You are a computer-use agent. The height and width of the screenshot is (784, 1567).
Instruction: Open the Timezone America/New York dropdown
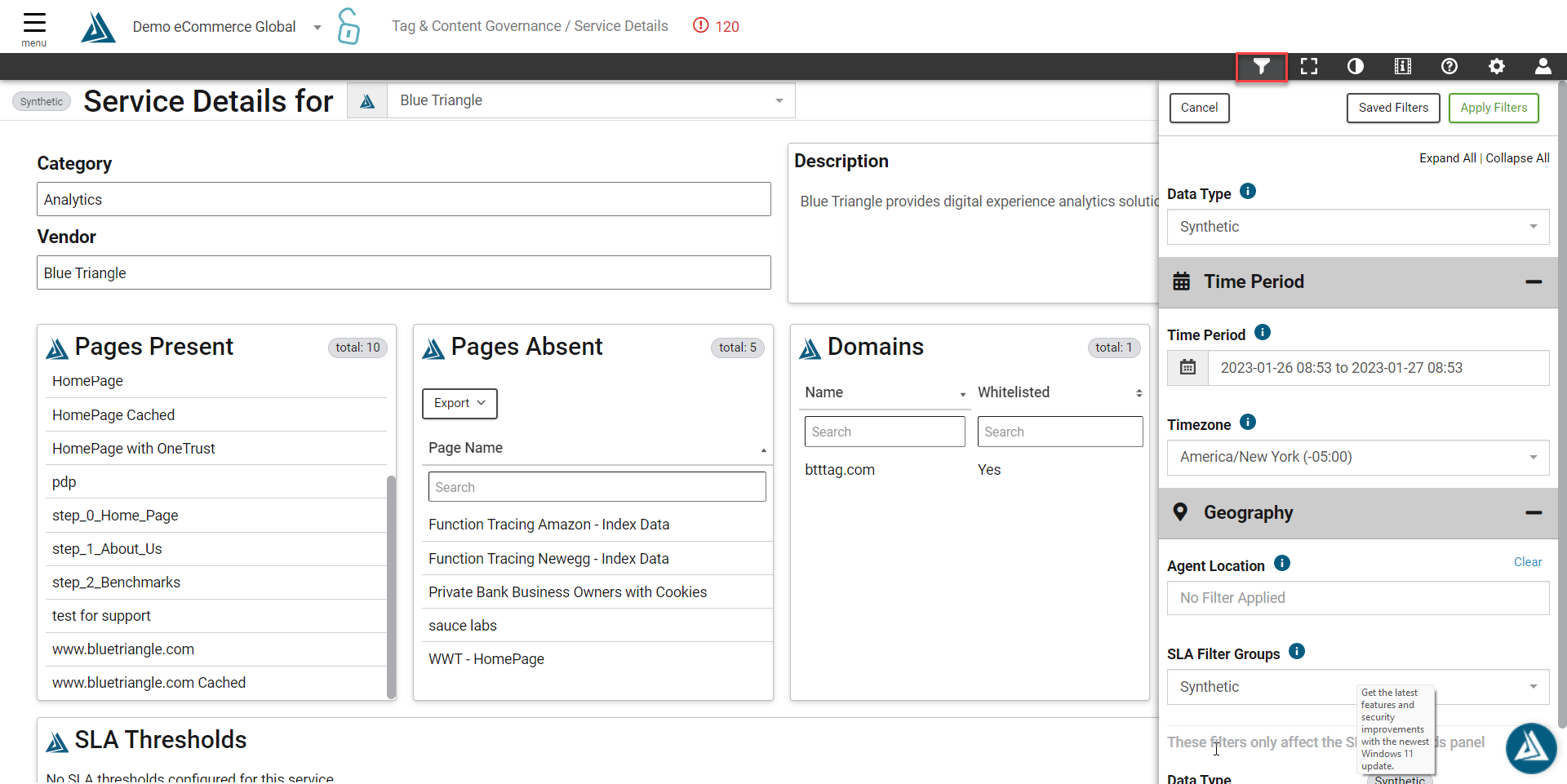point(1358,457)
